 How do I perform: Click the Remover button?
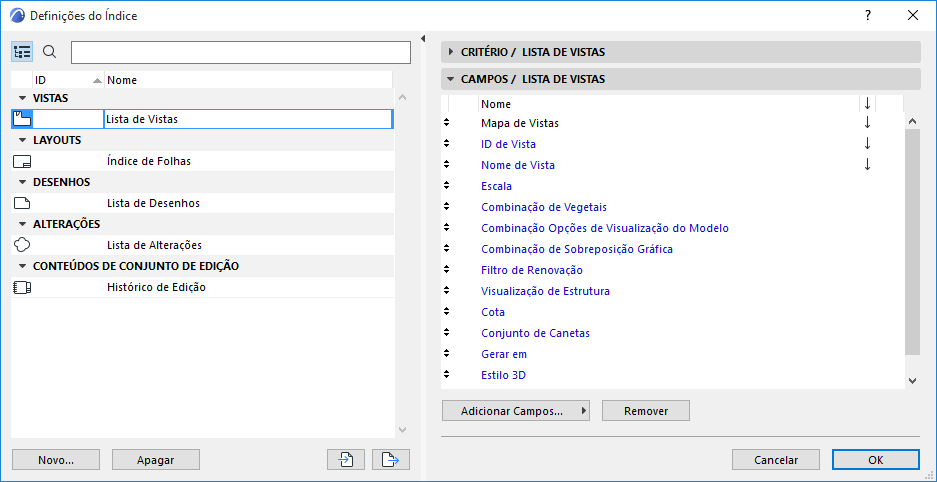tap(645, 411)
